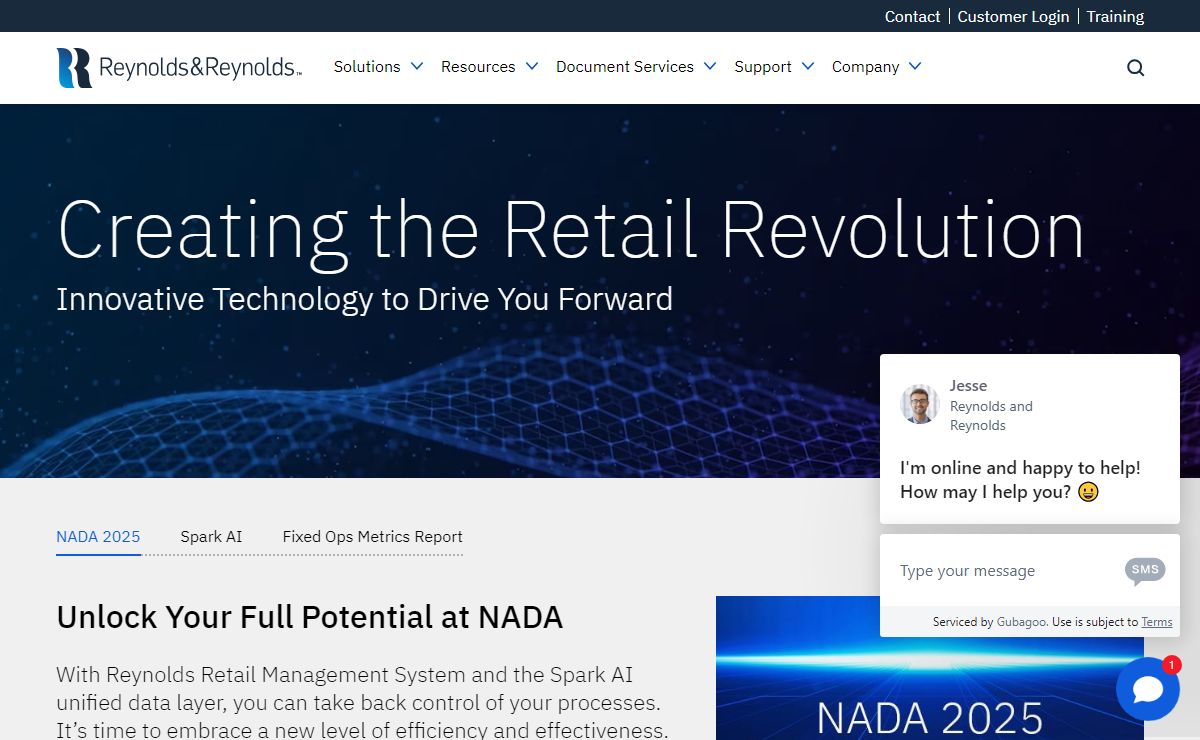Open the Contact link in top bar

pos(912,16)
